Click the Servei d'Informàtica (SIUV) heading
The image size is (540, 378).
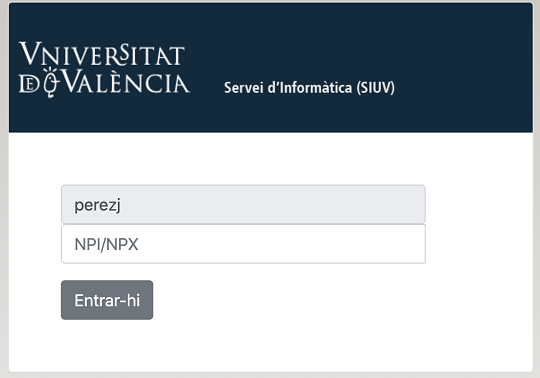pyautogui.click(x=309, y=88)
